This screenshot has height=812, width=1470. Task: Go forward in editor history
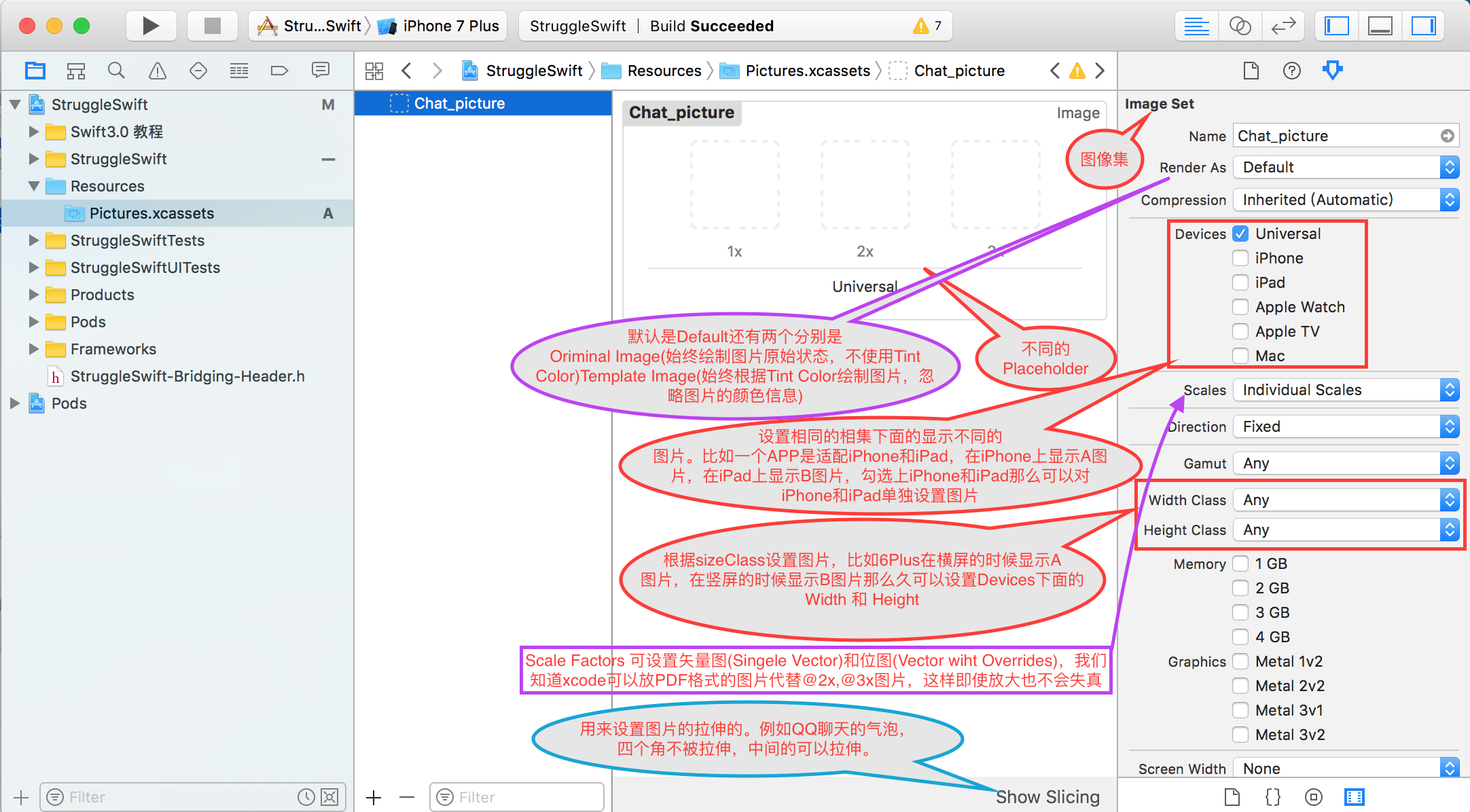pyautogui.click(x=437, y=71)
